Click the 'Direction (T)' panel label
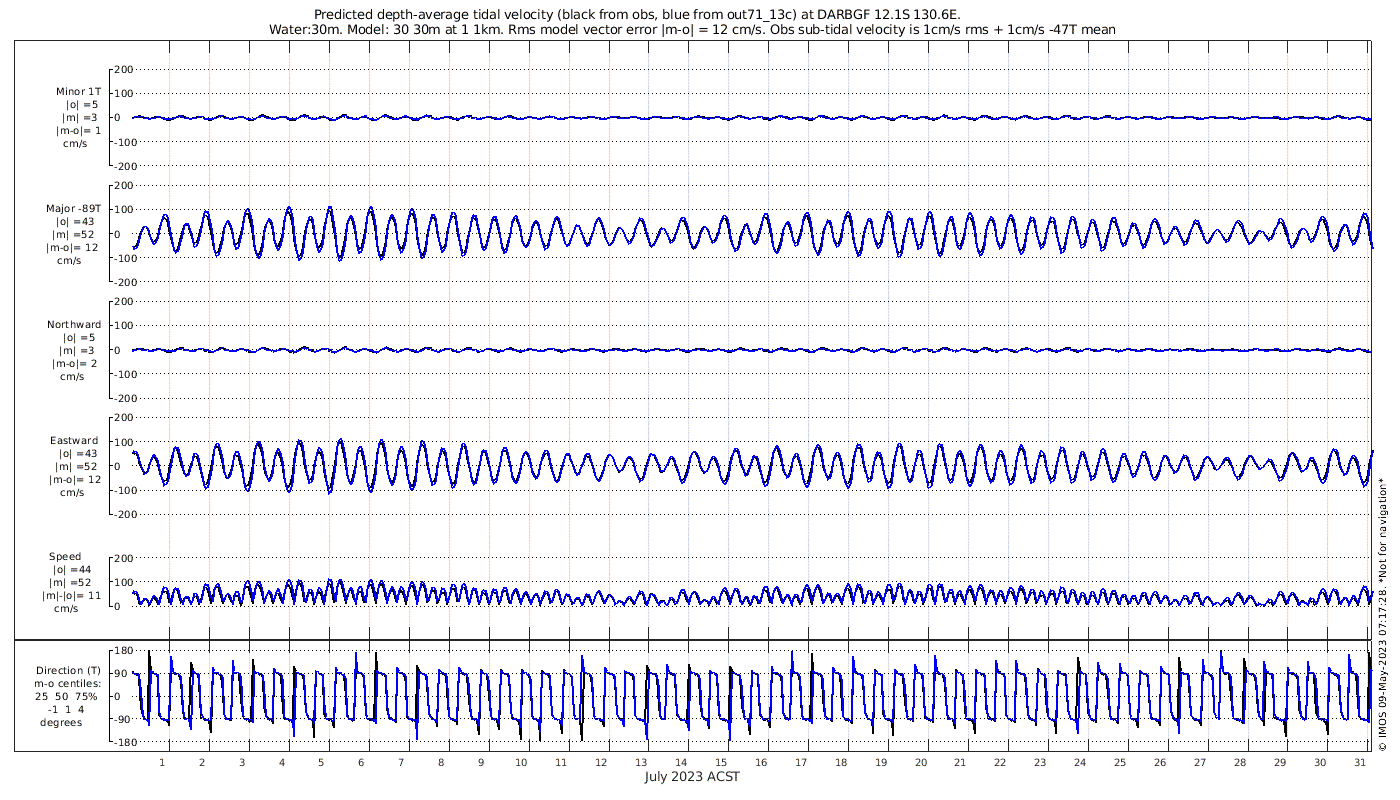The image size is (1400, 800). (x=68, y=671)
